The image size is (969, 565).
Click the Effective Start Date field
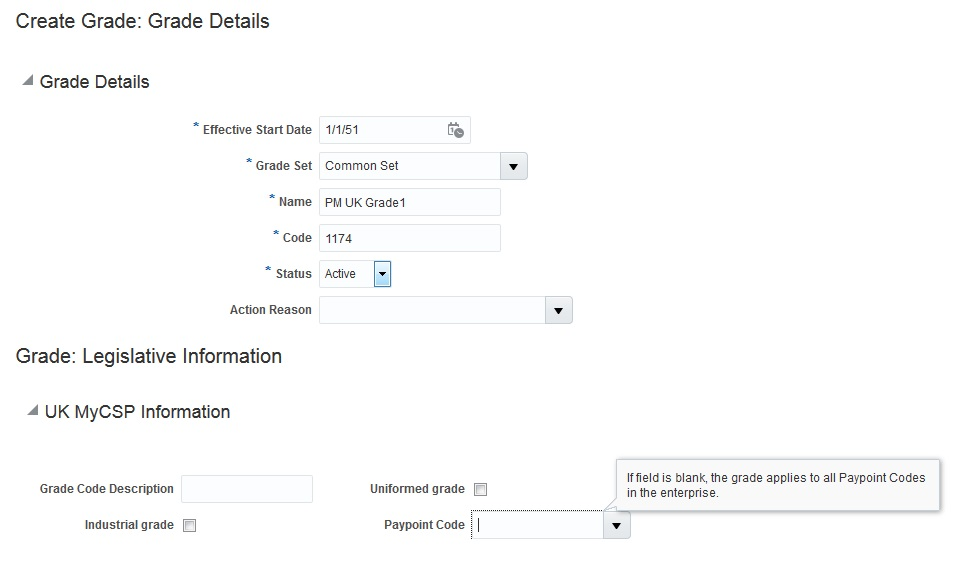380,130
